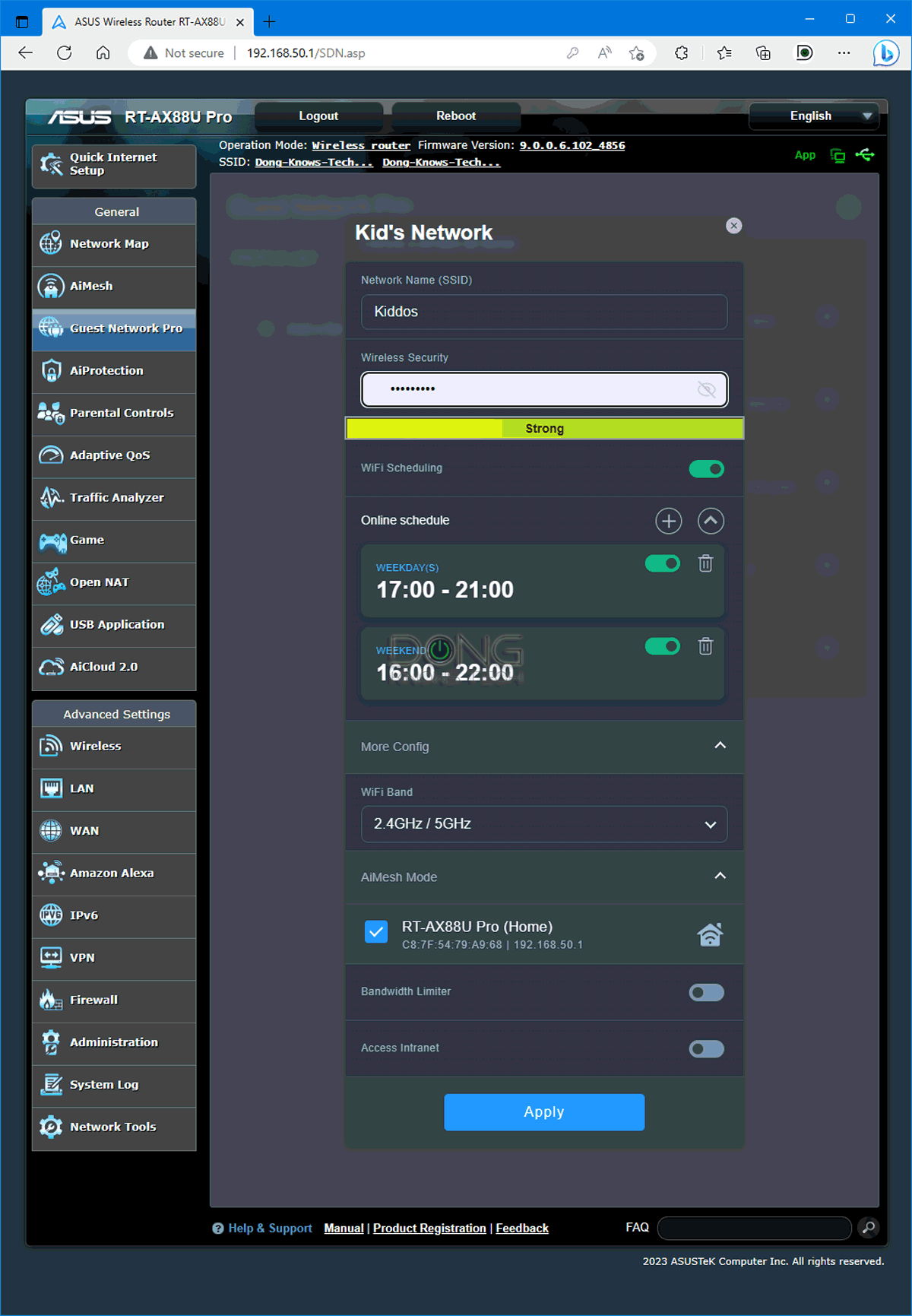
Task: Open the Feedback link
Action: [522, 1228]
